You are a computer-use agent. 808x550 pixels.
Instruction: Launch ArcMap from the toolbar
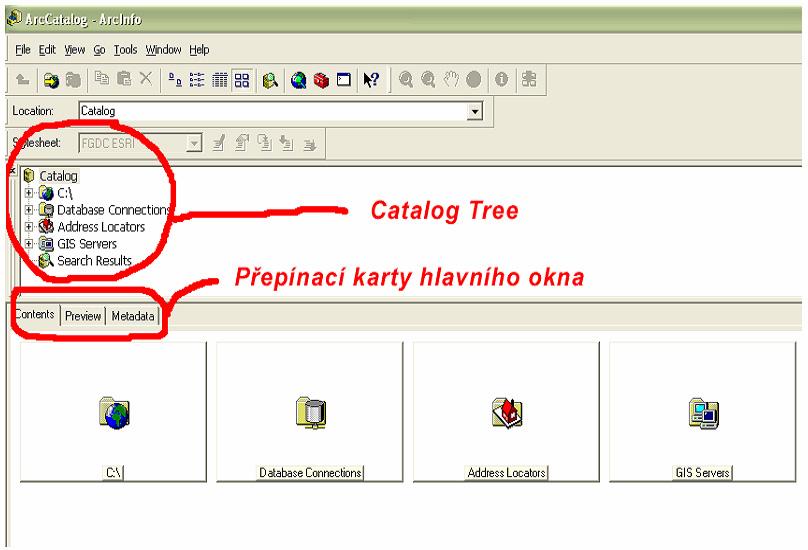[298, 80]
